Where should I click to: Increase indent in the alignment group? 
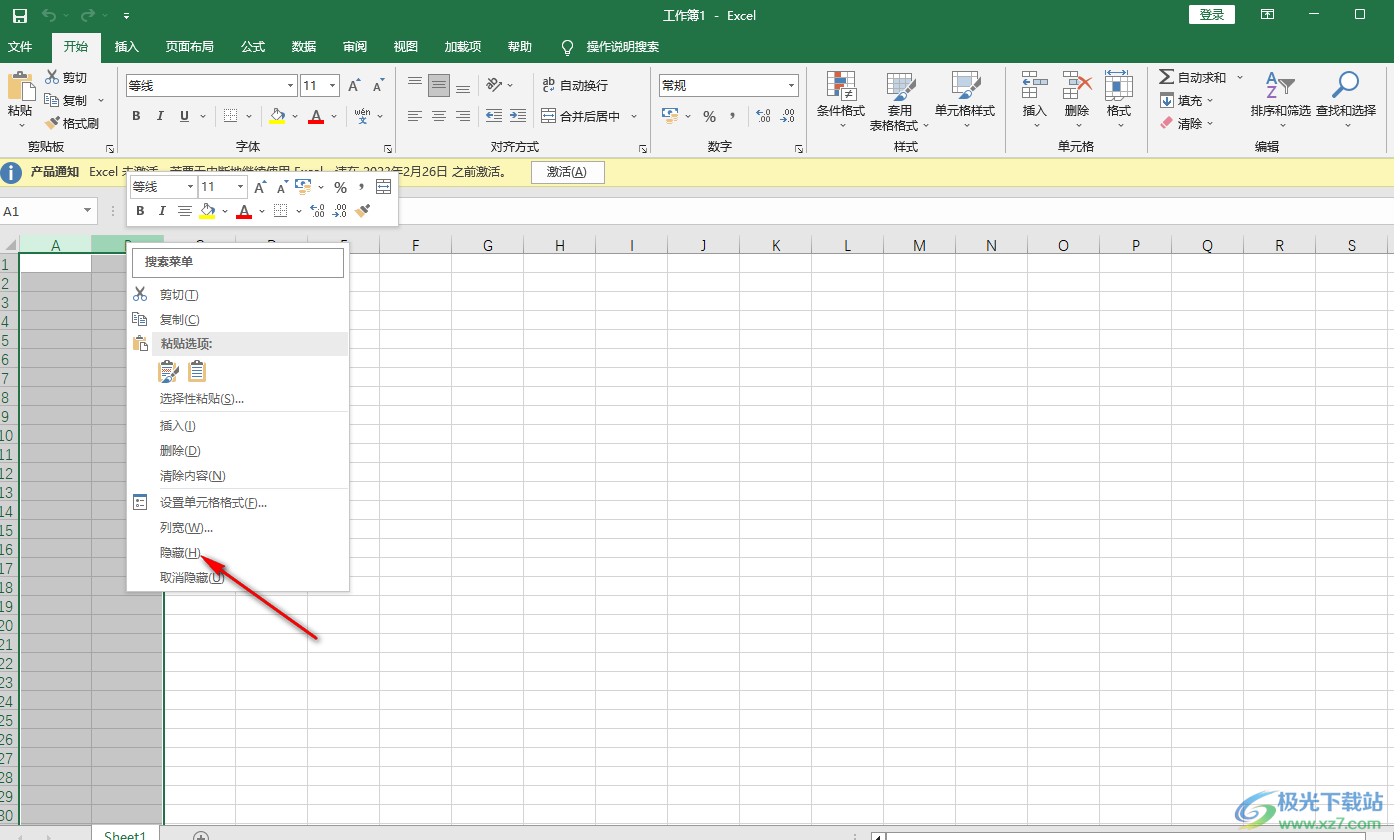click(517, 116)
